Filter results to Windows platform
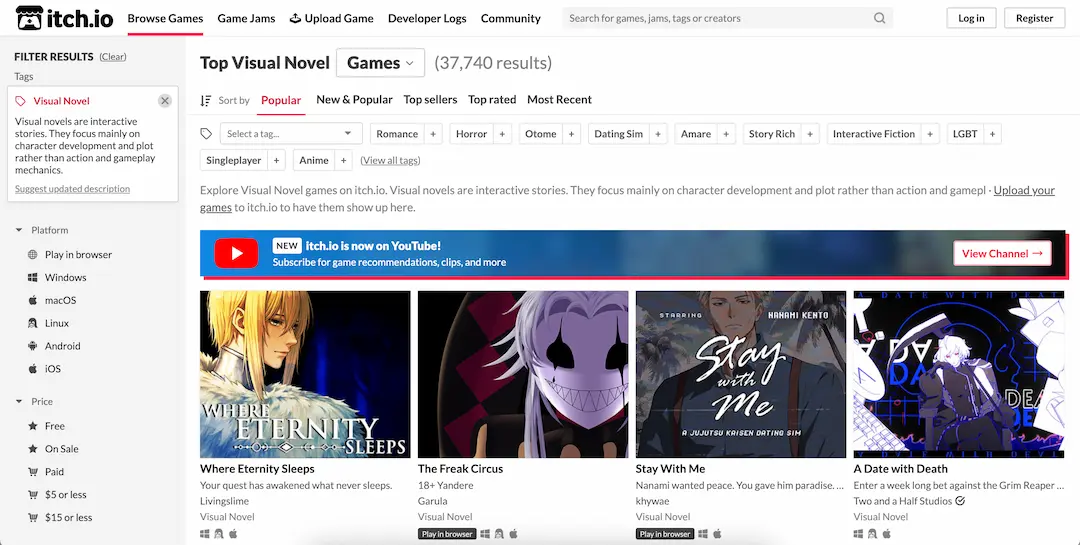Screen dimensions: 1080x545 [x=65, y=278]
